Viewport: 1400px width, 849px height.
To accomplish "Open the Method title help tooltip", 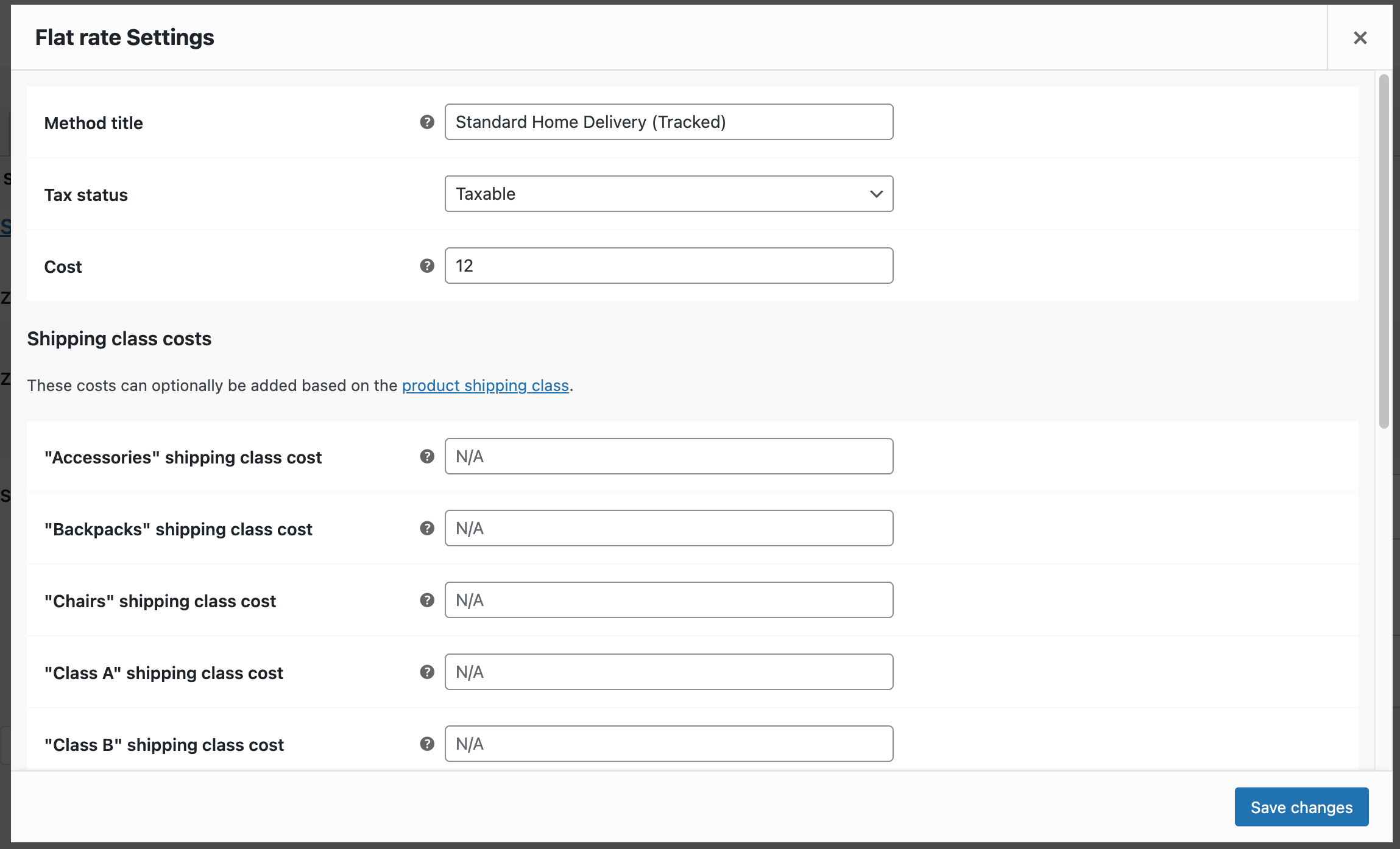I will 427,122.
